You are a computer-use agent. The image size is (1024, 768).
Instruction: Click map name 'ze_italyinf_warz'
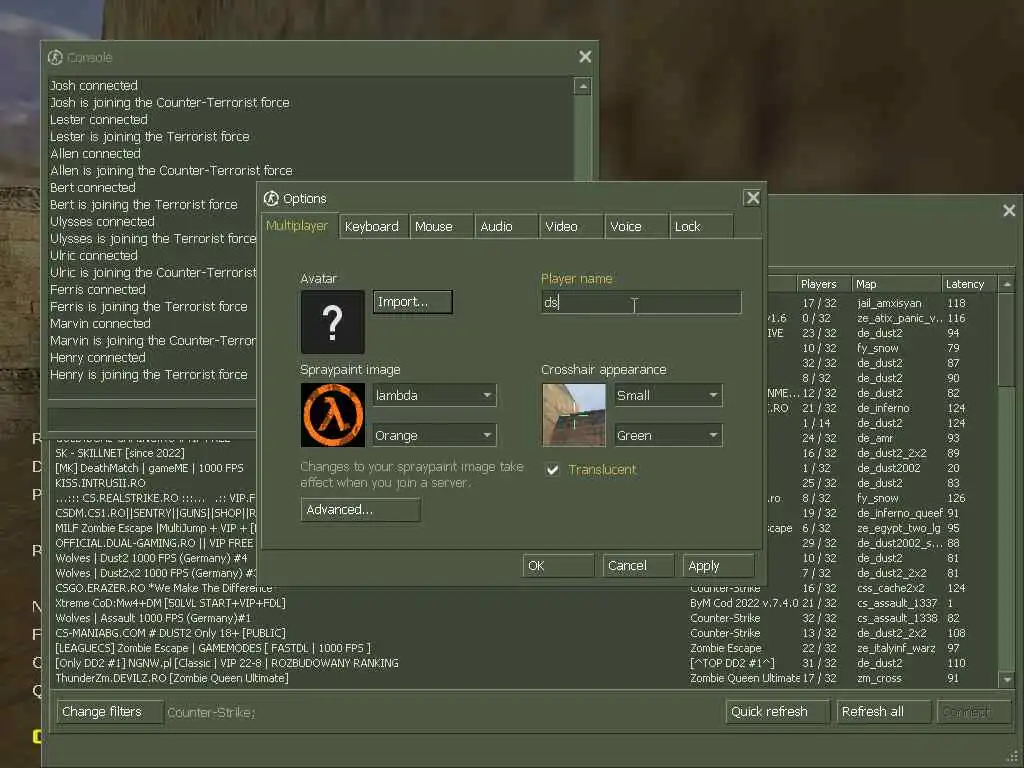coord(896,648)
